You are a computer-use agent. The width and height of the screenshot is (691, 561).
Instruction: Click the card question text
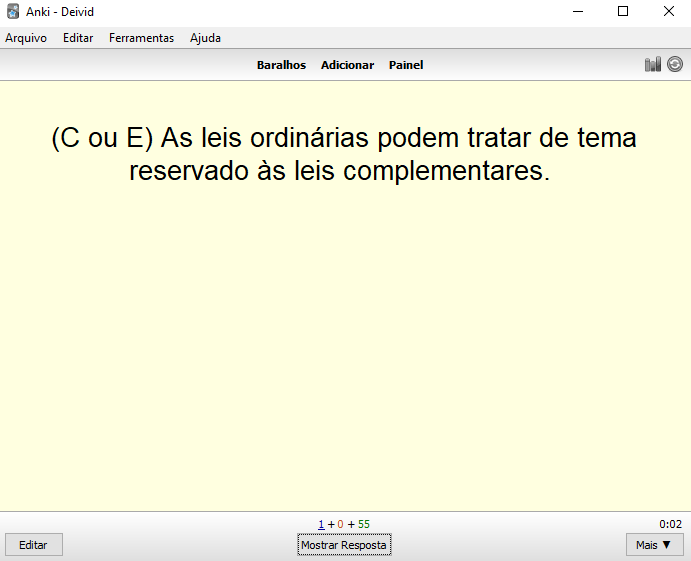344,154
